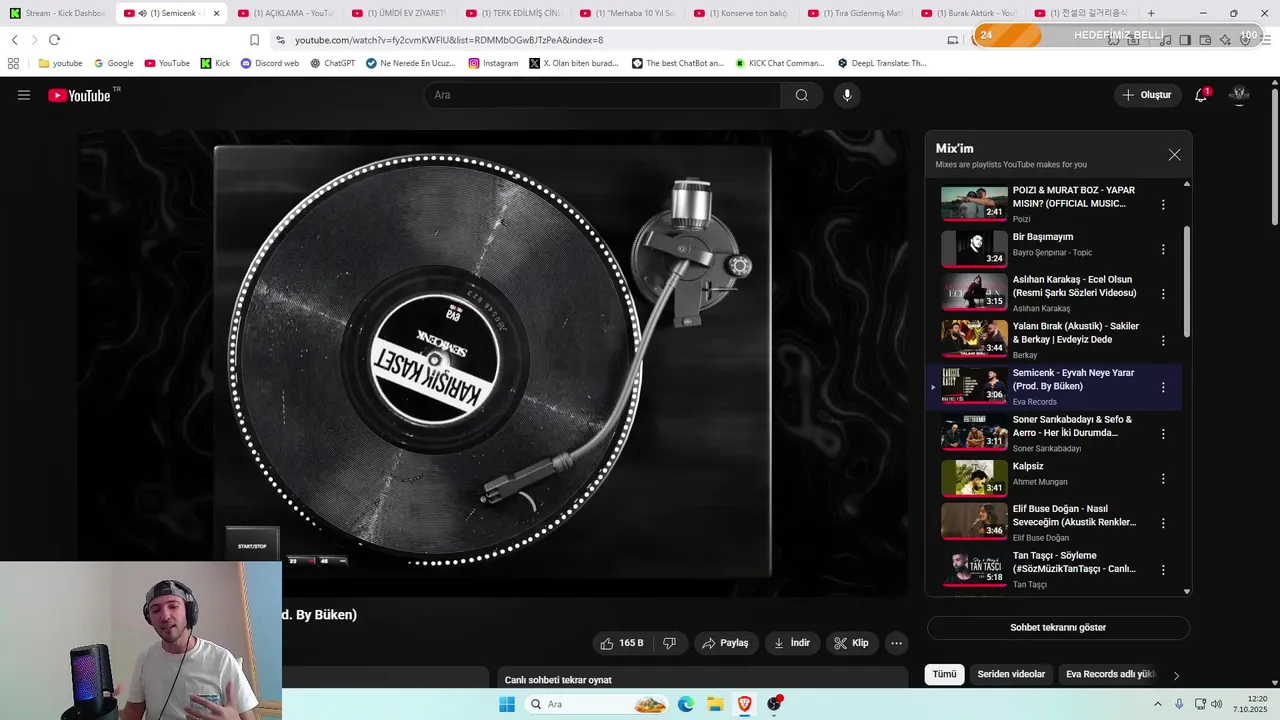This screenshot has height=720, width=1280.
Task: Open the Instagram bookmark
Action: (x=493, y=63)
